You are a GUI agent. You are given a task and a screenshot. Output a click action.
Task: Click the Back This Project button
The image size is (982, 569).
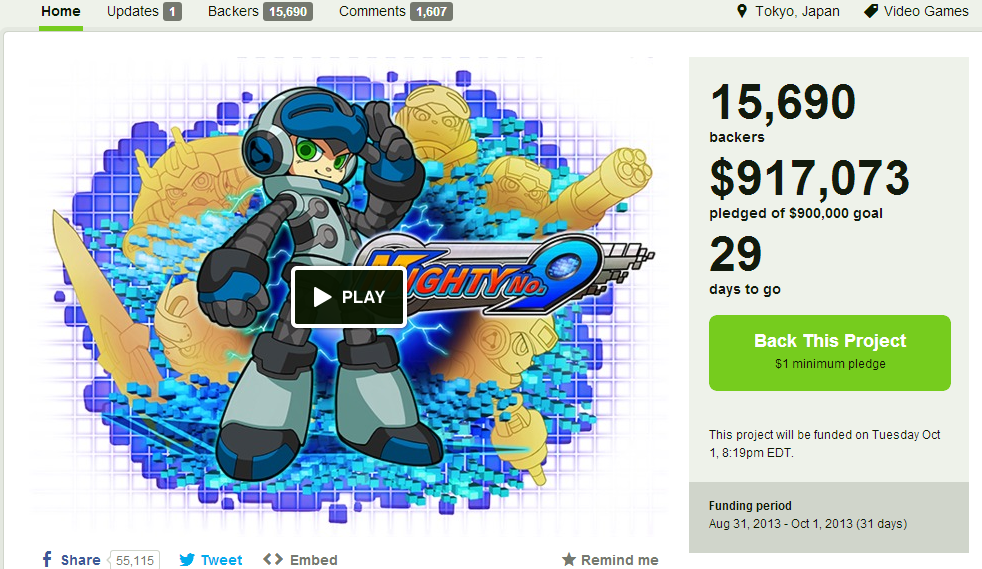coord(830,353)
